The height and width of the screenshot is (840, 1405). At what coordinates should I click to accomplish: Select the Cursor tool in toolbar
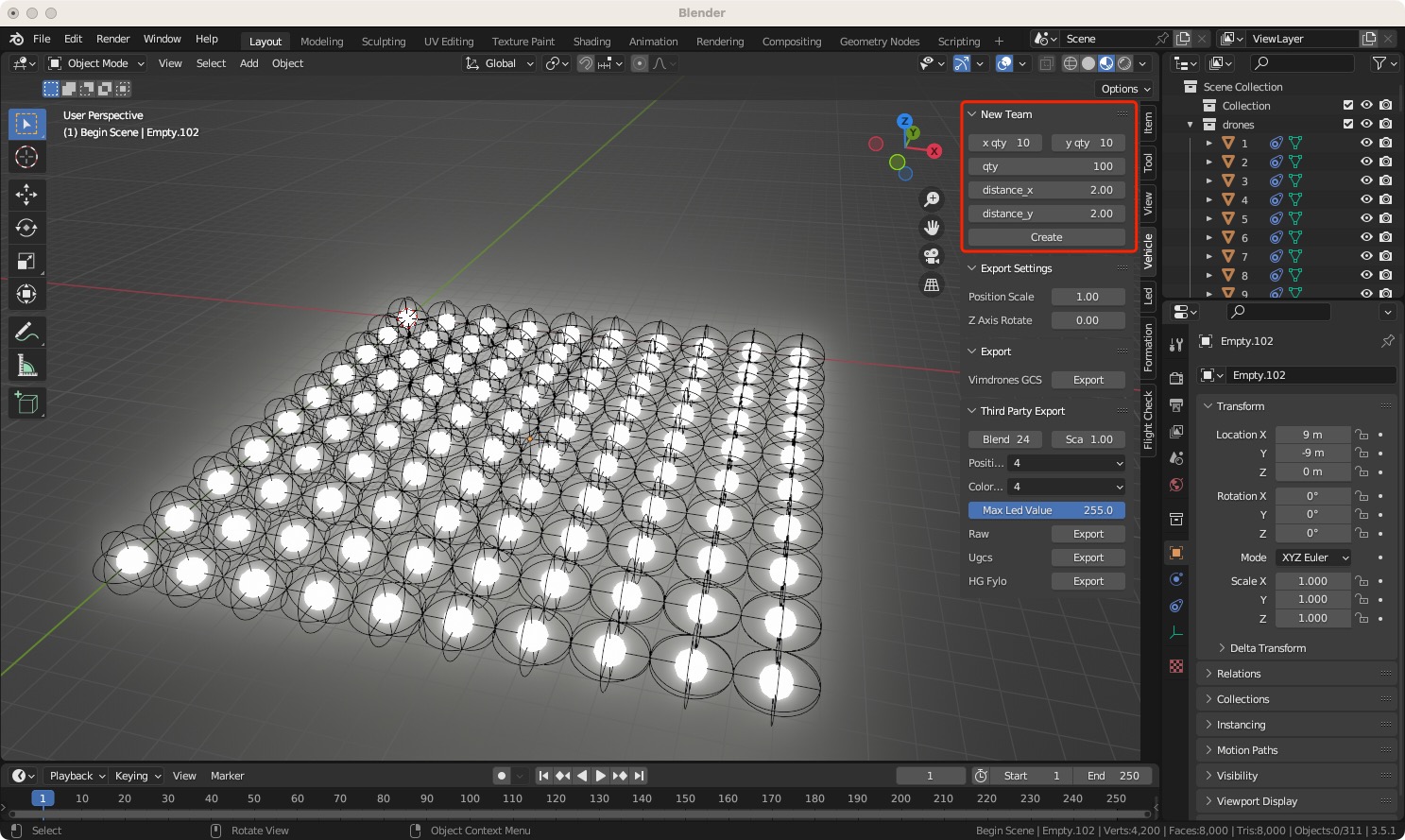click(26, 157)
